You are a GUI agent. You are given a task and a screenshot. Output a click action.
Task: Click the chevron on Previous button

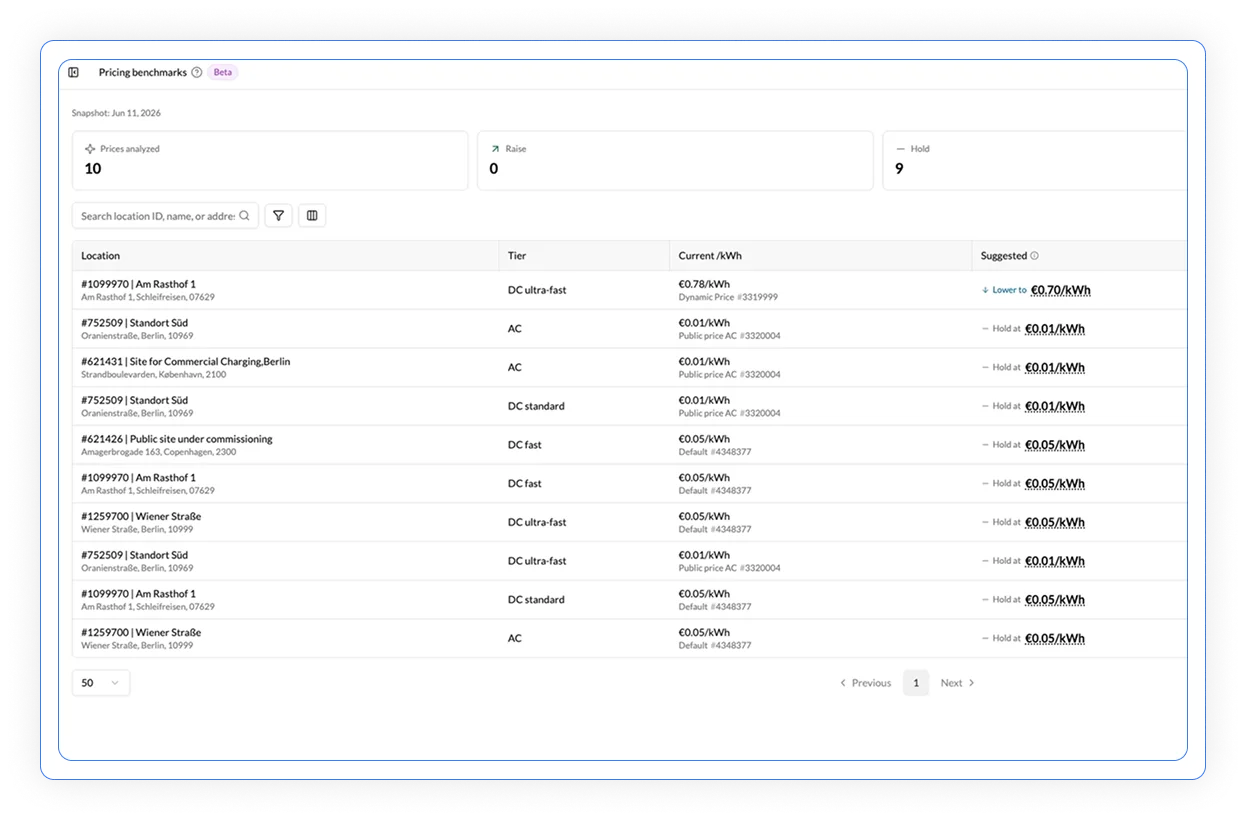(x=843, y=683)
